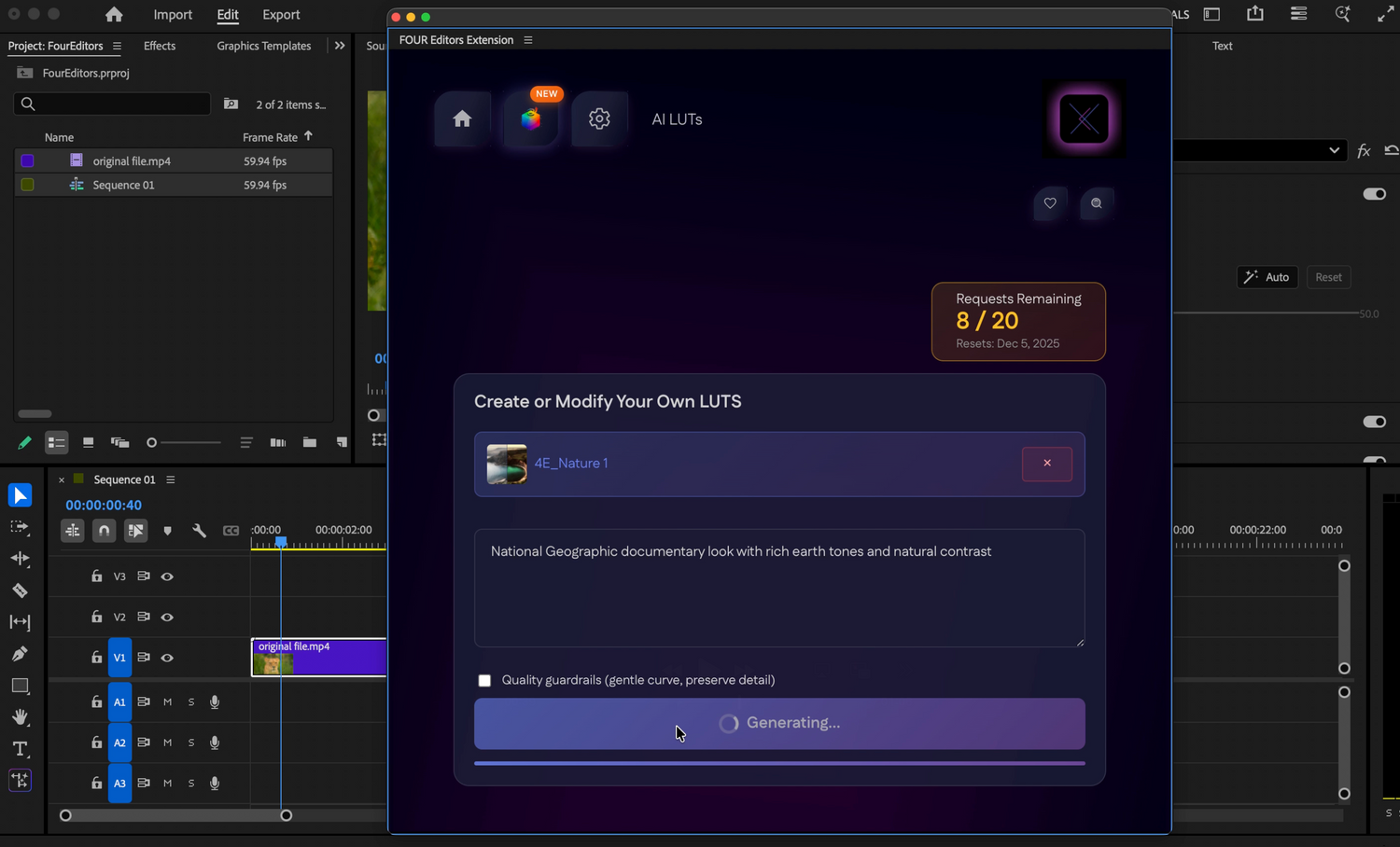
Task: Toggle snapping with the magnet icon
Action: [104, 530]
